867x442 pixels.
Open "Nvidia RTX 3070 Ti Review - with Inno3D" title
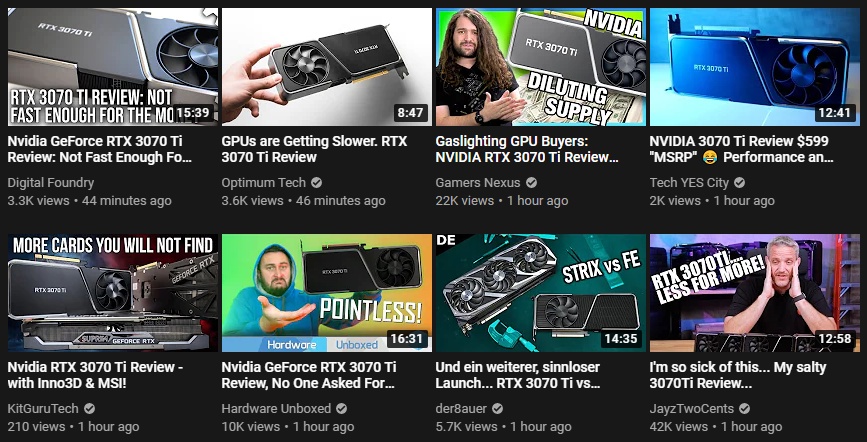[95, 375]
